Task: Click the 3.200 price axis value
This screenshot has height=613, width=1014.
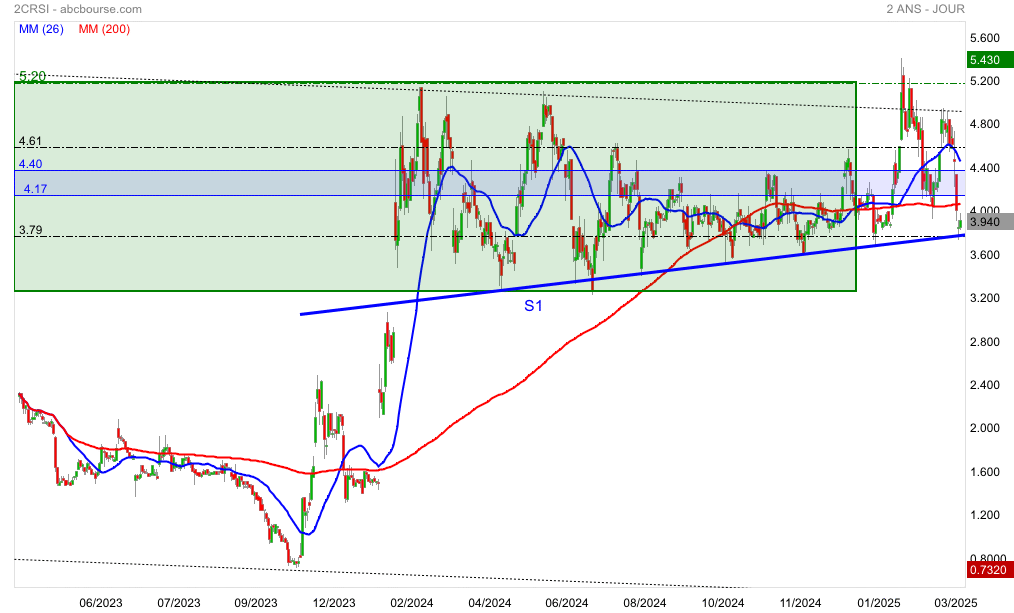Action: [x=985, y=298]
